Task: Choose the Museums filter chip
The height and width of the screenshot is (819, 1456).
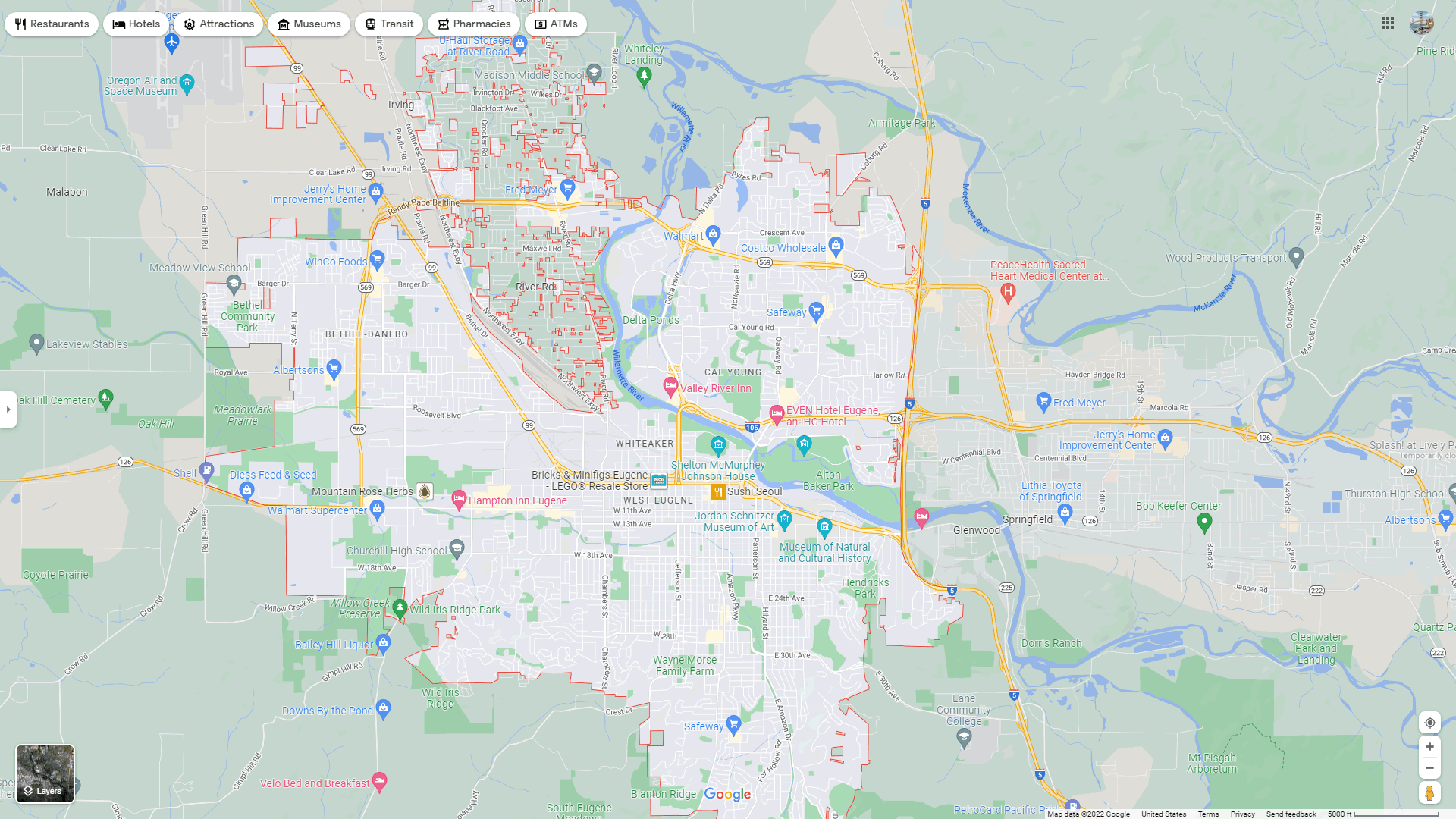Action: coord(309,24)
